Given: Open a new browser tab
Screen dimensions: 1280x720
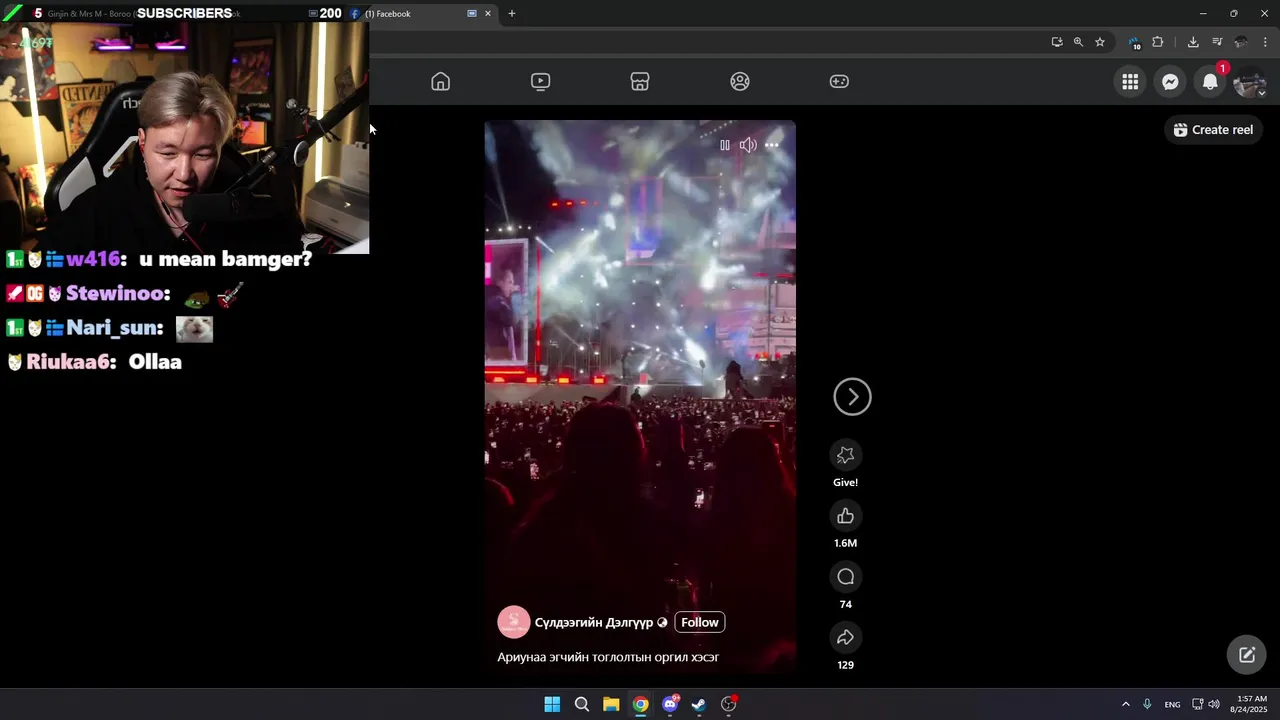Looking at the screenshot, I should 512,14.
